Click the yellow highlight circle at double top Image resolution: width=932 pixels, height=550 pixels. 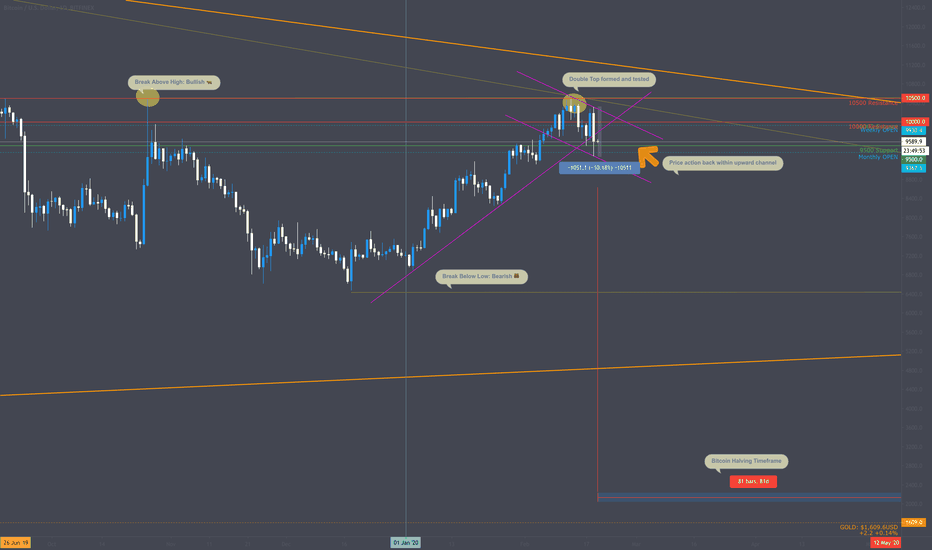[x=574, y=103]
